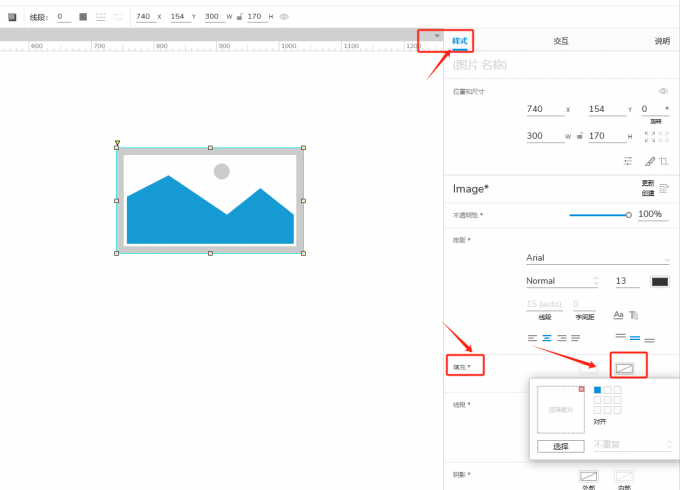Click the 更新 style link
Screen dimensions: 680x490
647,183
